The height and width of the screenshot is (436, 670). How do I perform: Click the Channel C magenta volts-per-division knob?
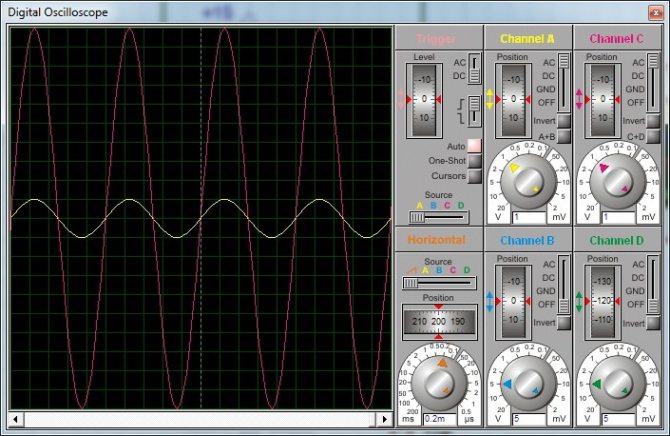pyautogui.click(x=617, y=182)
